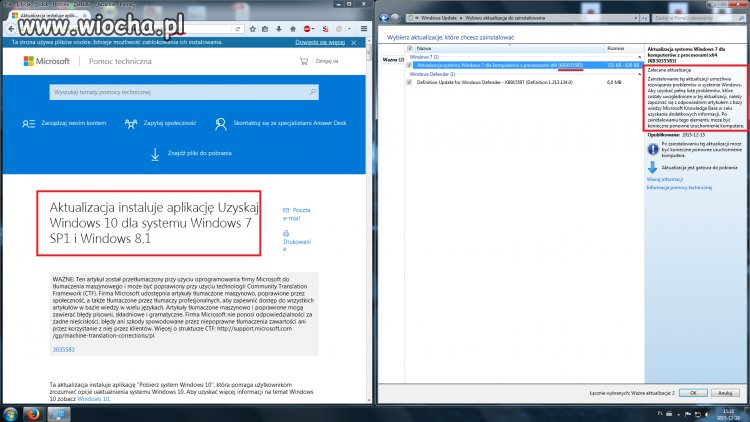
Task: Click the Control Panel search magnifier
Action: pos(741,18)
